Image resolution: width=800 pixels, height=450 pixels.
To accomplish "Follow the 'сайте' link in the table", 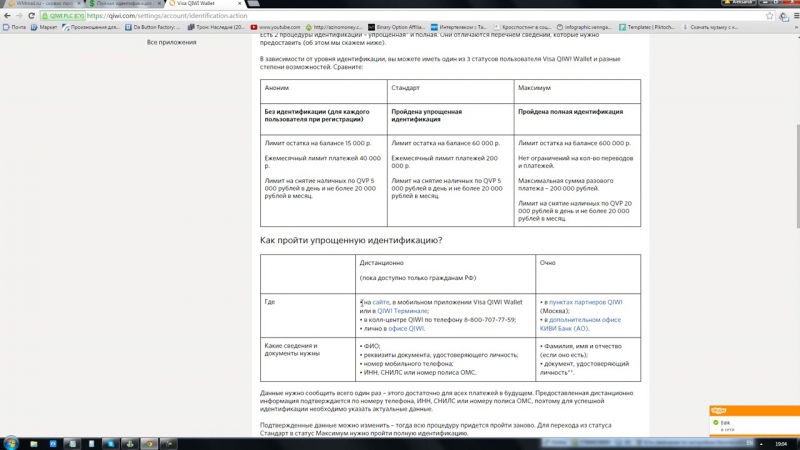I will point(381,301).
